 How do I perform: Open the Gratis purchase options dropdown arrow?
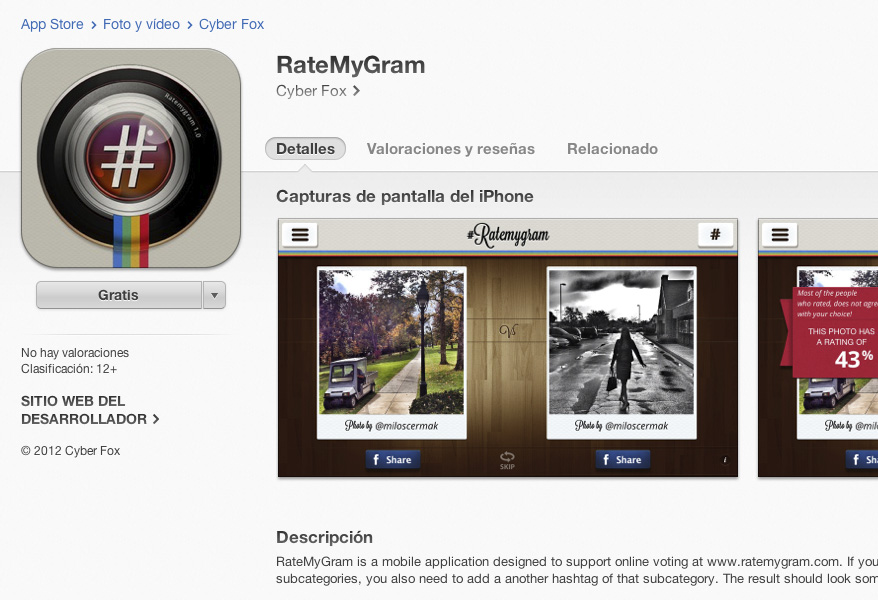click(x=214, y=294)
